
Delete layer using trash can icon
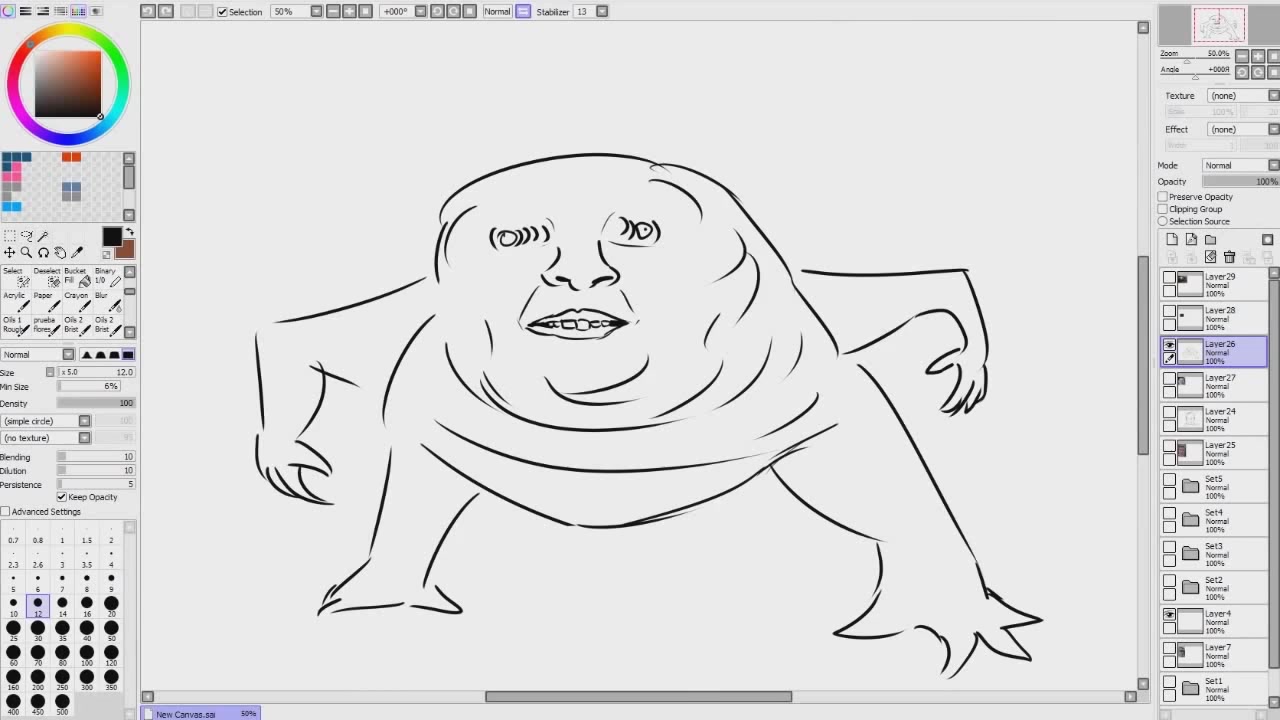point(1229,257)
